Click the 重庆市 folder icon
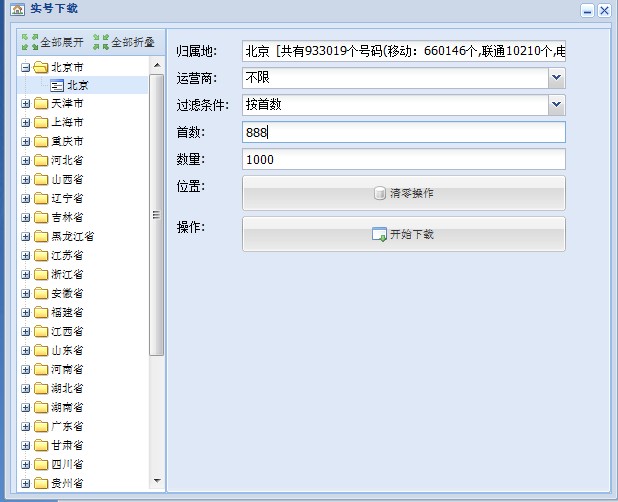 41,142
